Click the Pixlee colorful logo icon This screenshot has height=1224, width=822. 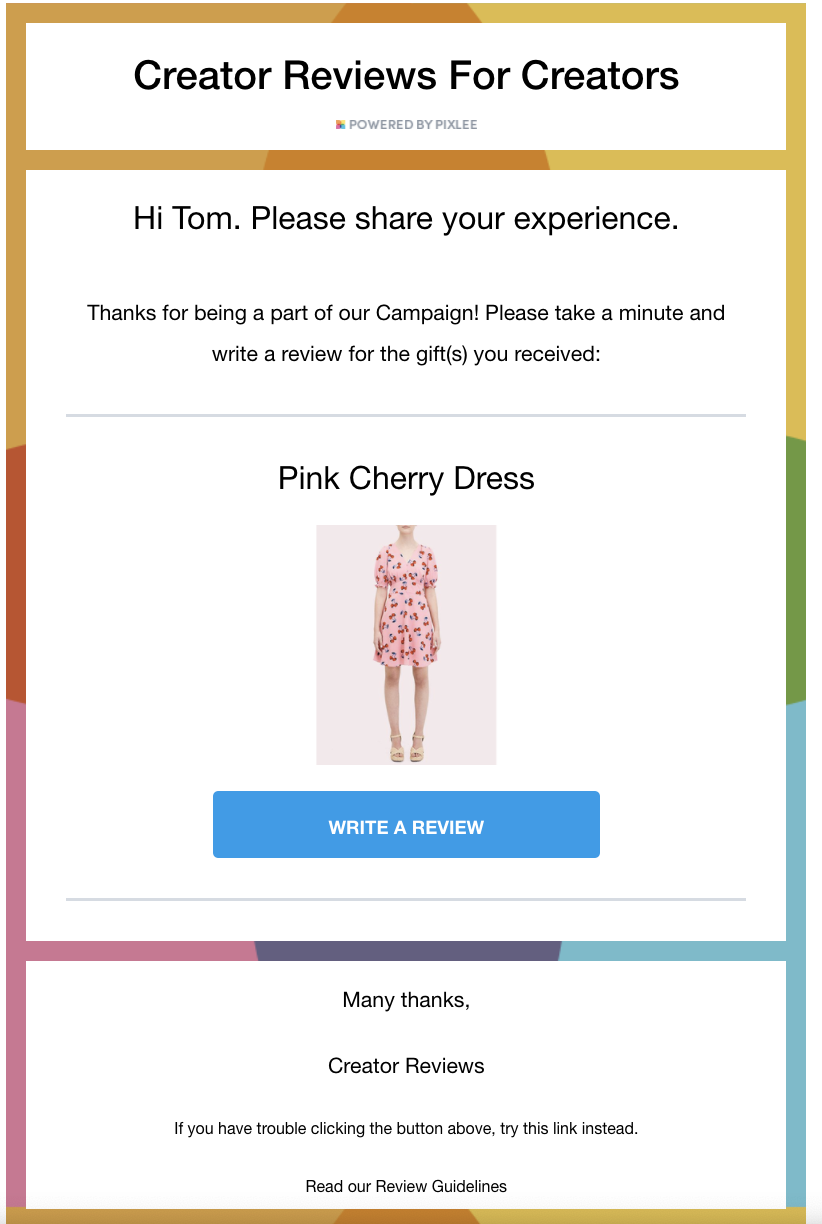point(340,125)
